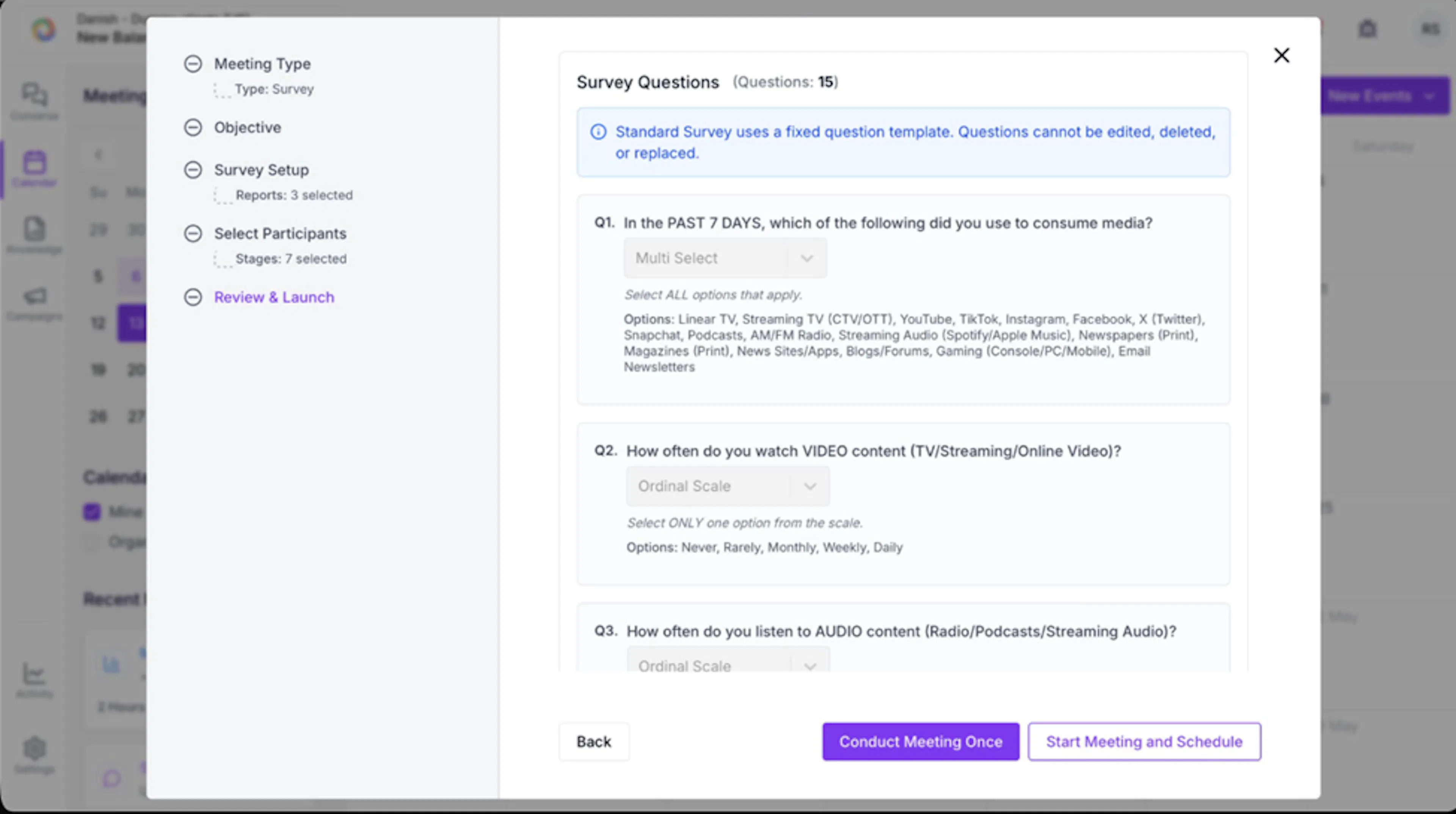The width and height of the screenshot is (1456, 814).
Task: Click 'Type: Survey' under Meeting Type
Action: point(274,89)
